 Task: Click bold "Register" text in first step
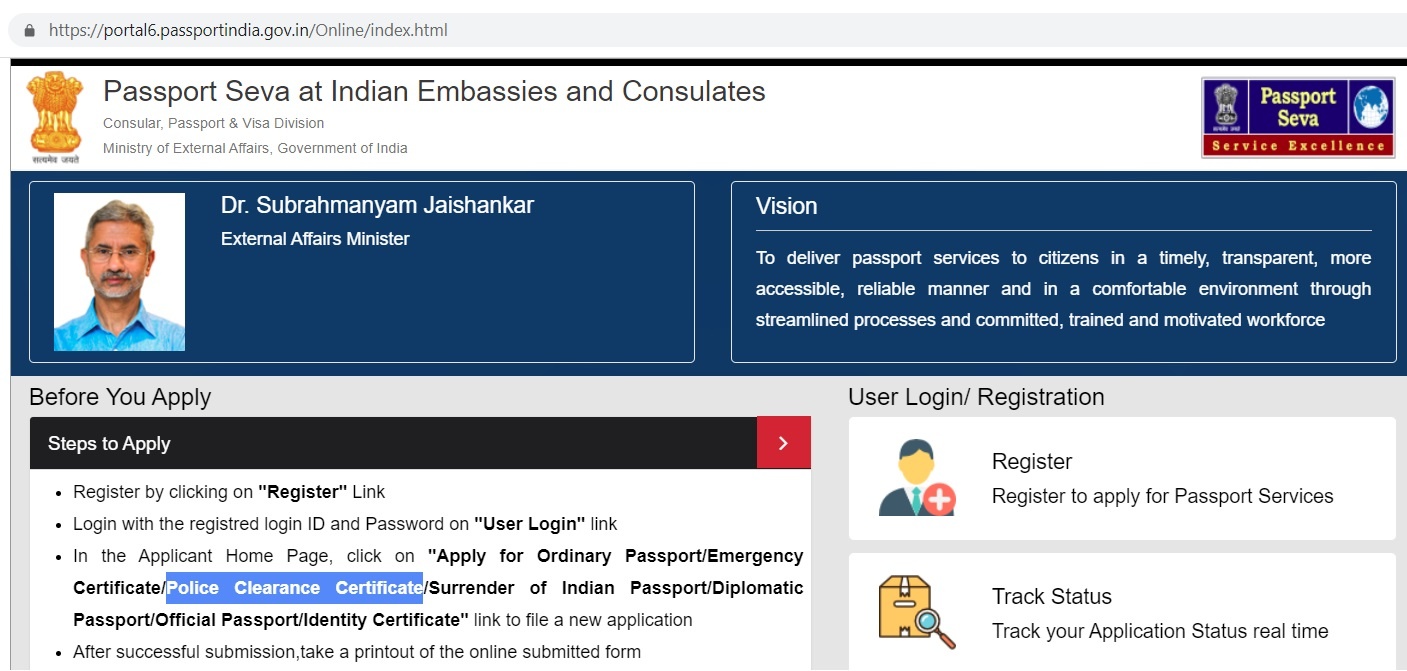pyautogui.click(x=302, y=492)
